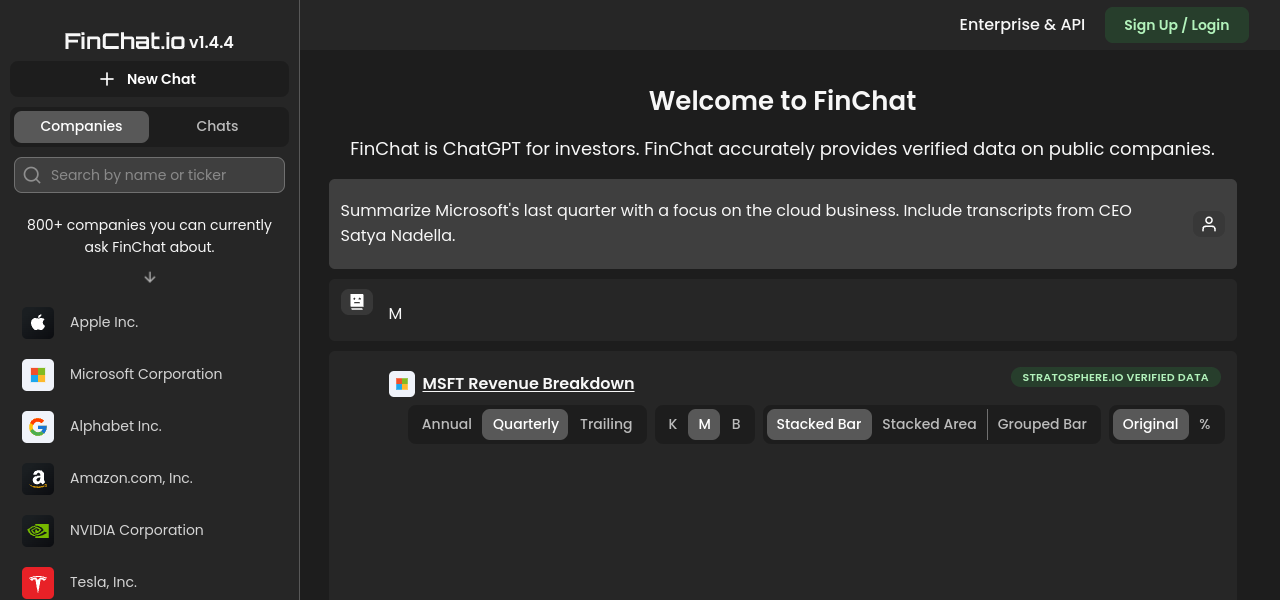
Task: Toggle percentage view with % option
Action: [1204, 424]
